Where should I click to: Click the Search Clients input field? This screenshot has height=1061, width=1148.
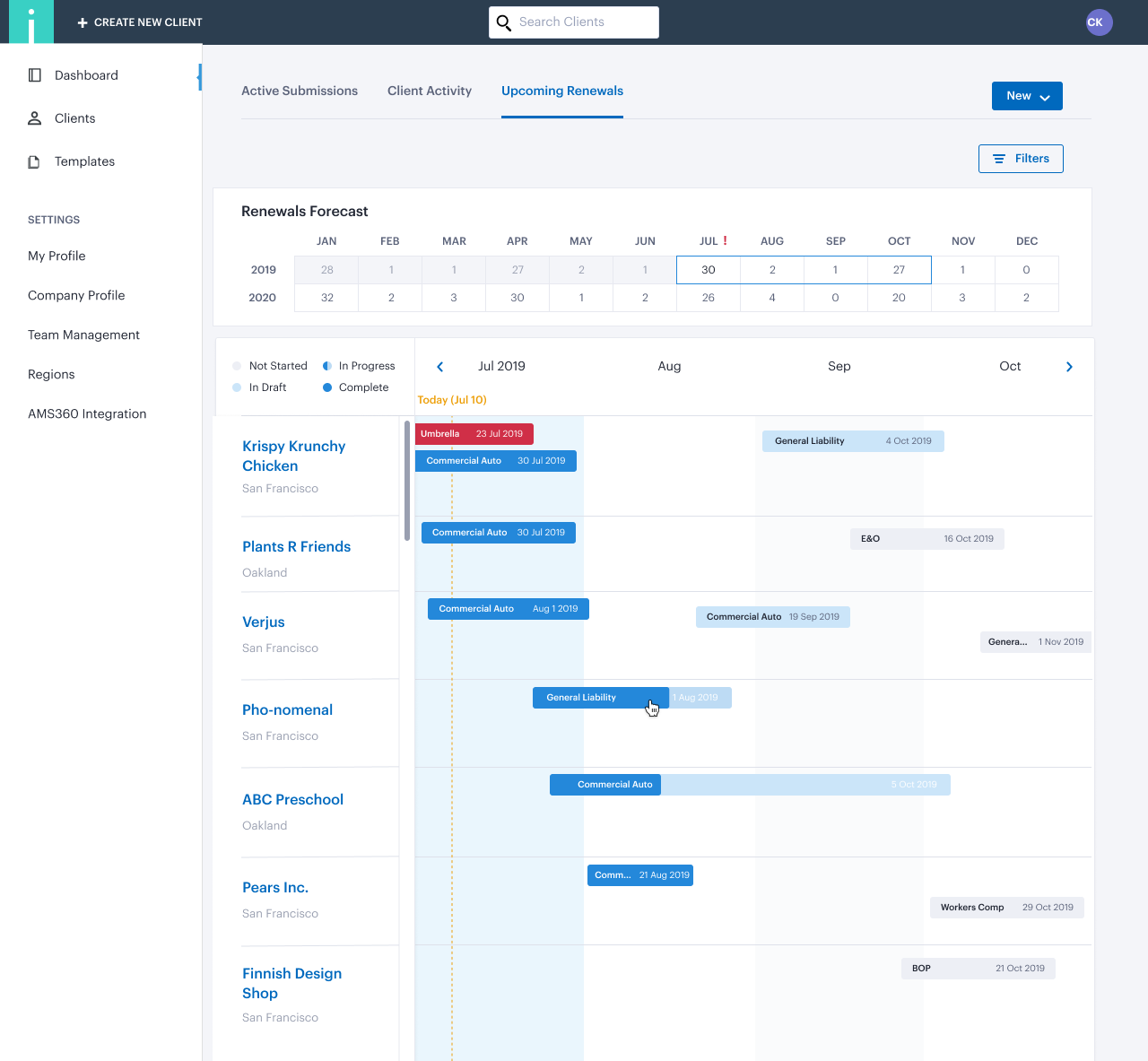click(x=583, y=22)
